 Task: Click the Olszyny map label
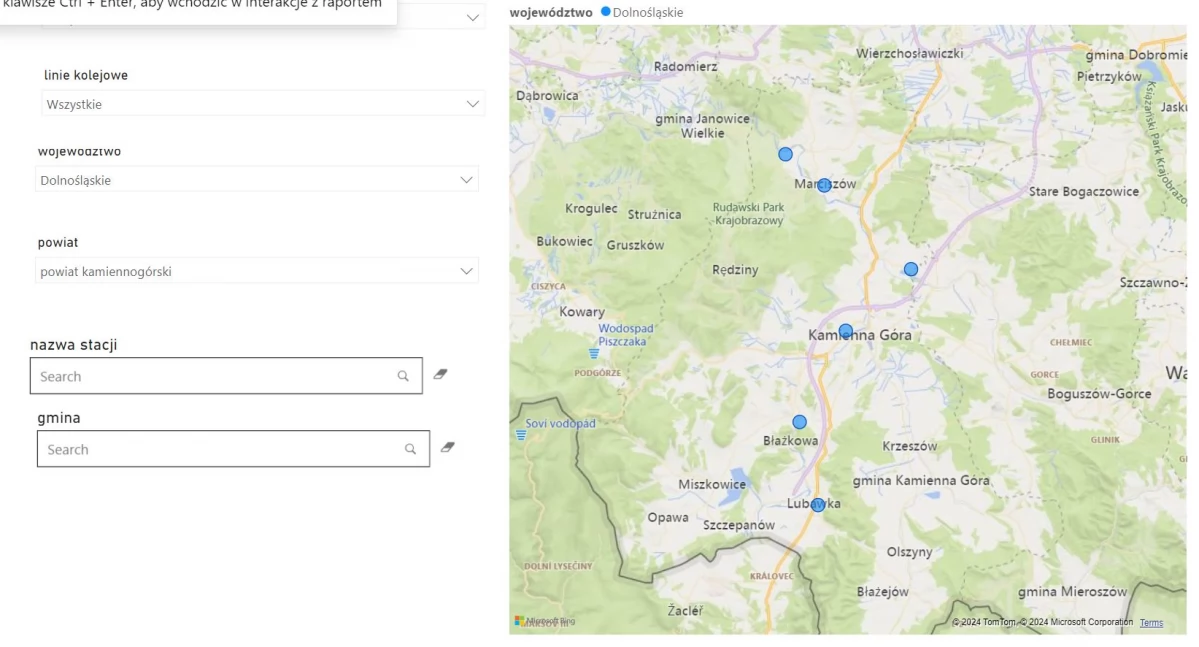(909, 552)
